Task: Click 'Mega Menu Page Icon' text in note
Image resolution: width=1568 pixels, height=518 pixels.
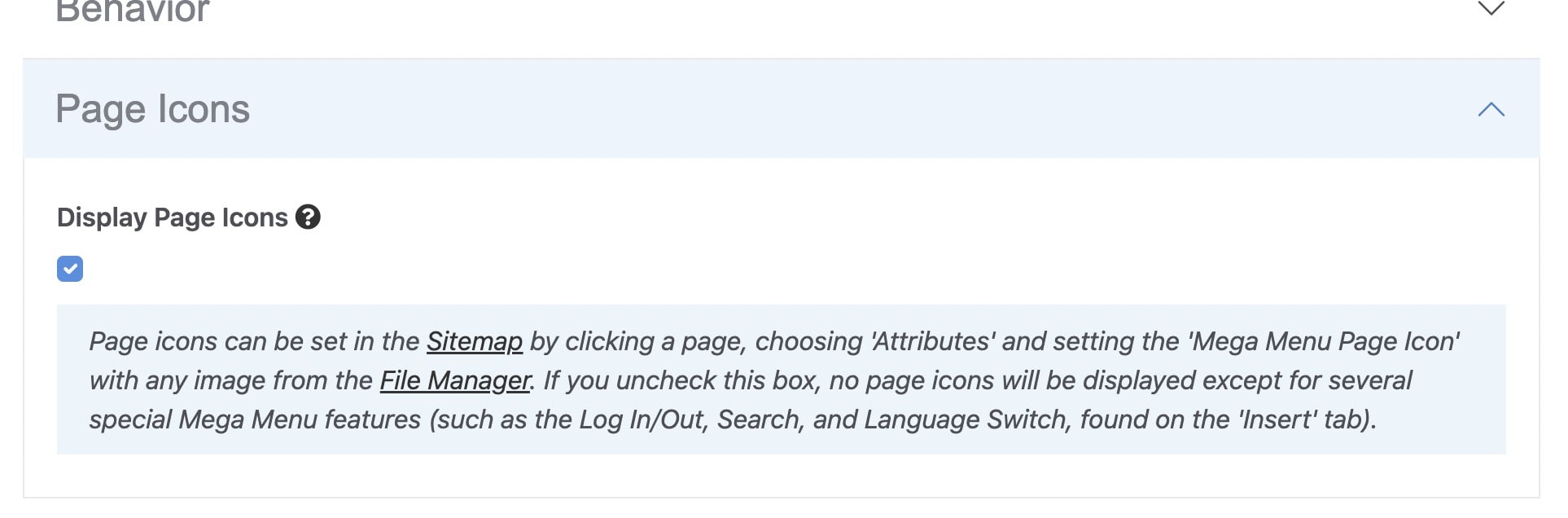Action: (1324, 341)
